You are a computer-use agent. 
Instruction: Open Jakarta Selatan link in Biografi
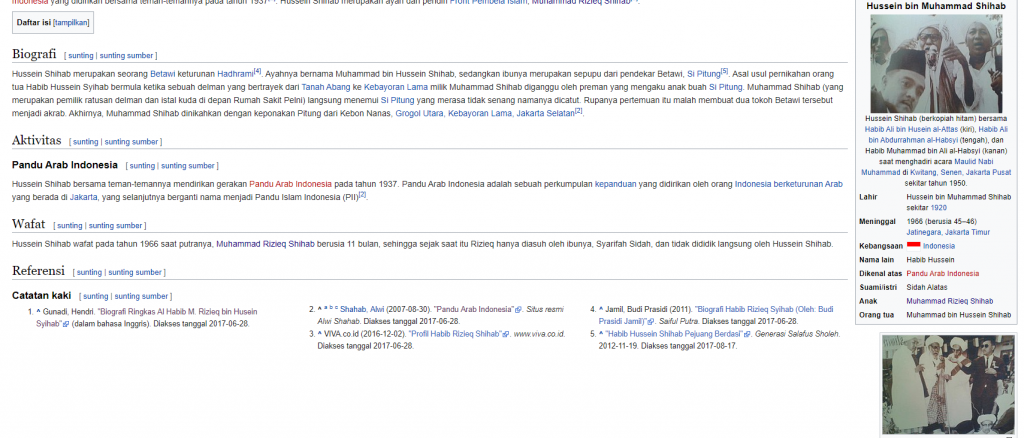[x=545, y=113]
